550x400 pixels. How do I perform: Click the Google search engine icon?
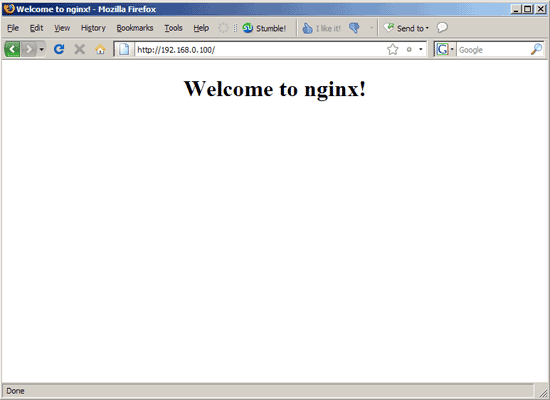[442, 49]
